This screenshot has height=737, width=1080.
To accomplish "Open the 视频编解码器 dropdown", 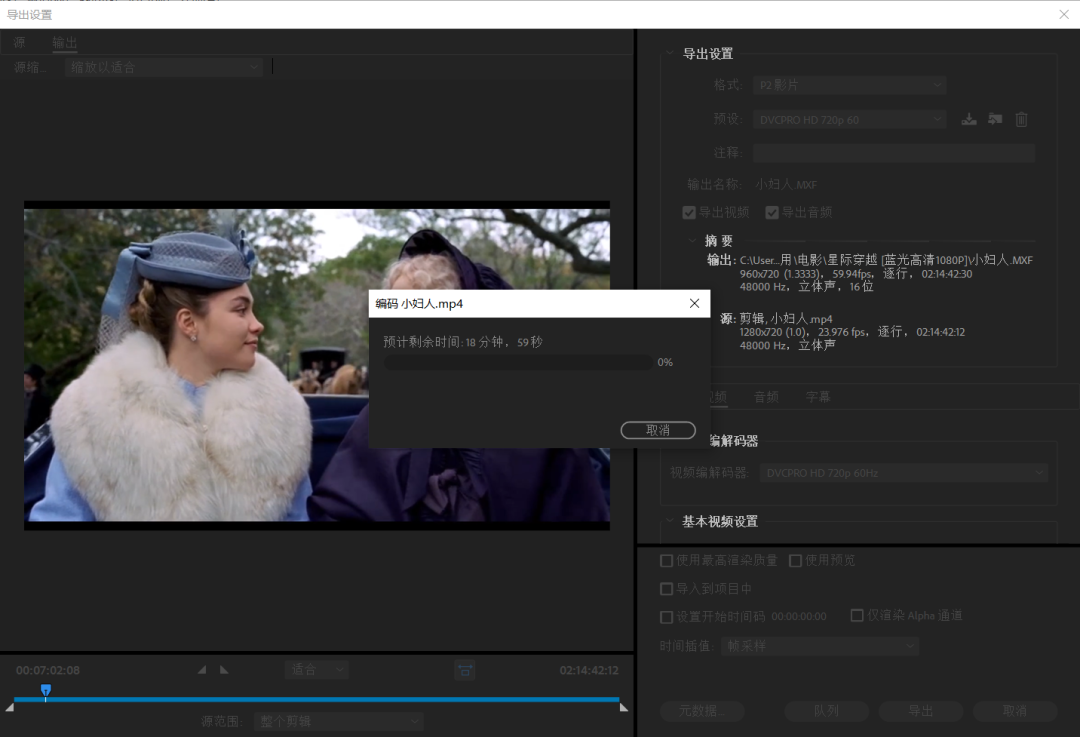I will click(x=904, y=473).
